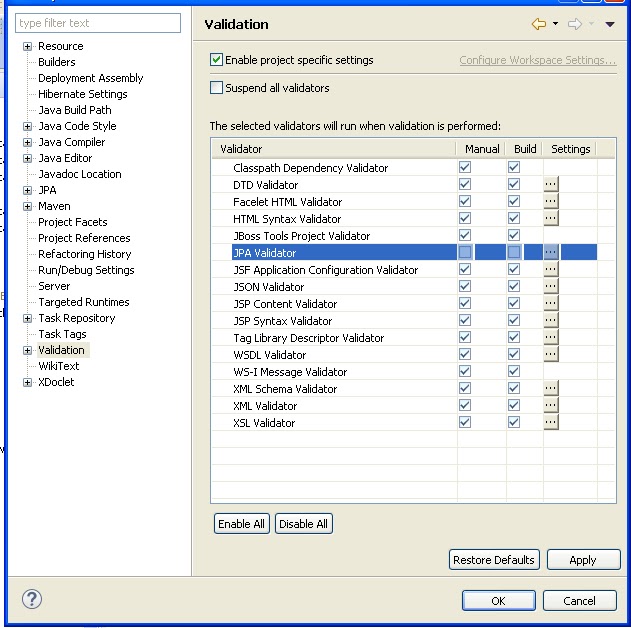Click the help question mark icon

click(x=31, y=599)
